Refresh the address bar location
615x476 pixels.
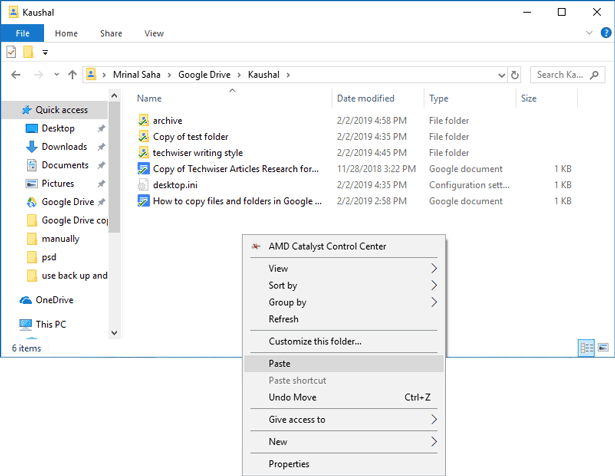515,74
